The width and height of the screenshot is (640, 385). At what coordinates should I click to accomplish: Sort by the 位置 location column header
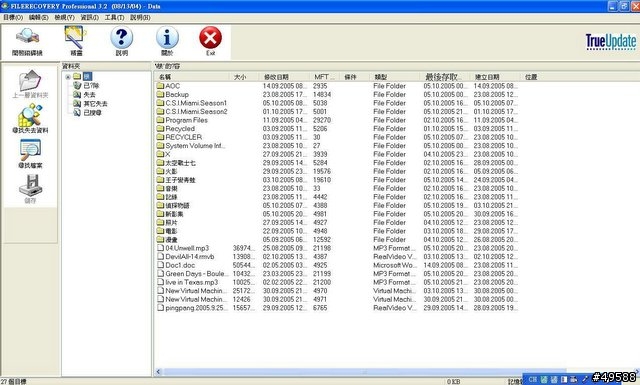tap(531, 77)
